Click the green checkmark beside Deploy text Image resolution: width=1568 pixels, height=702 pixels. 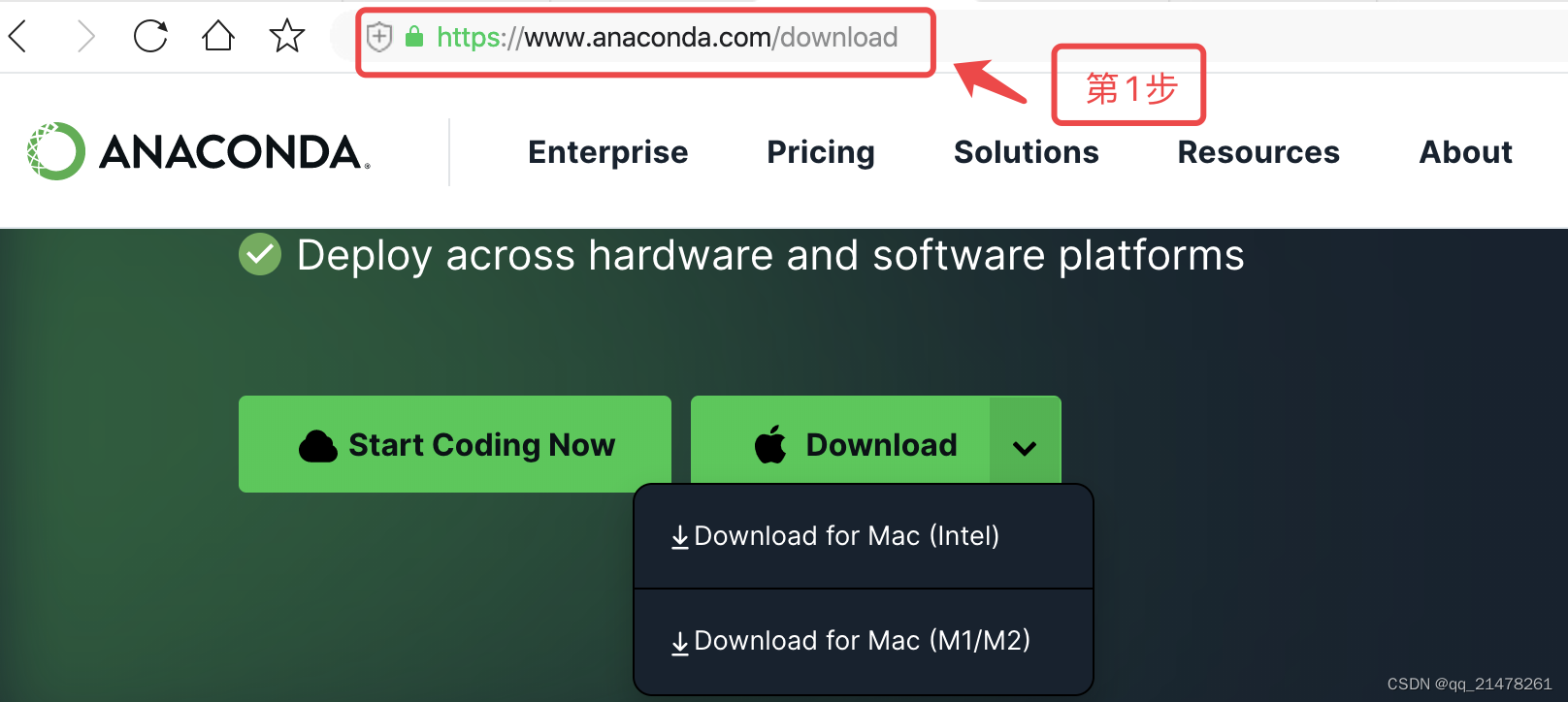pyautogui.click(x=260, y=255)
